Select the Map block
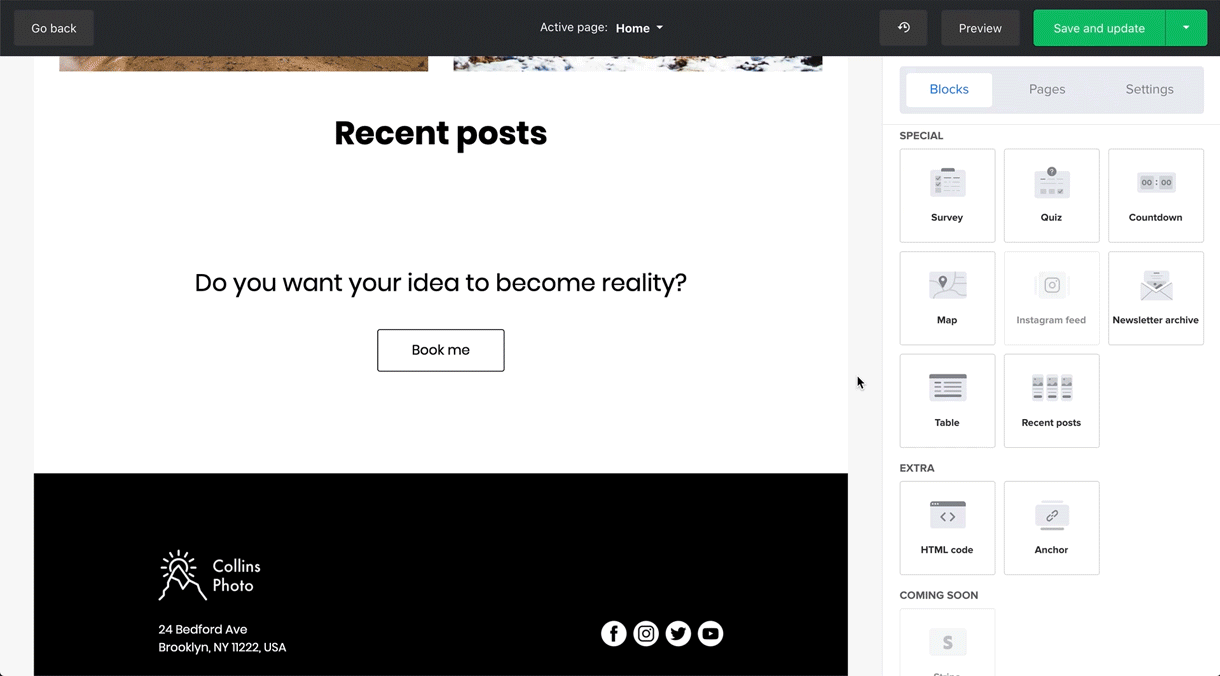The width and height of the screenshot is (1220, 676). point(946,297)
